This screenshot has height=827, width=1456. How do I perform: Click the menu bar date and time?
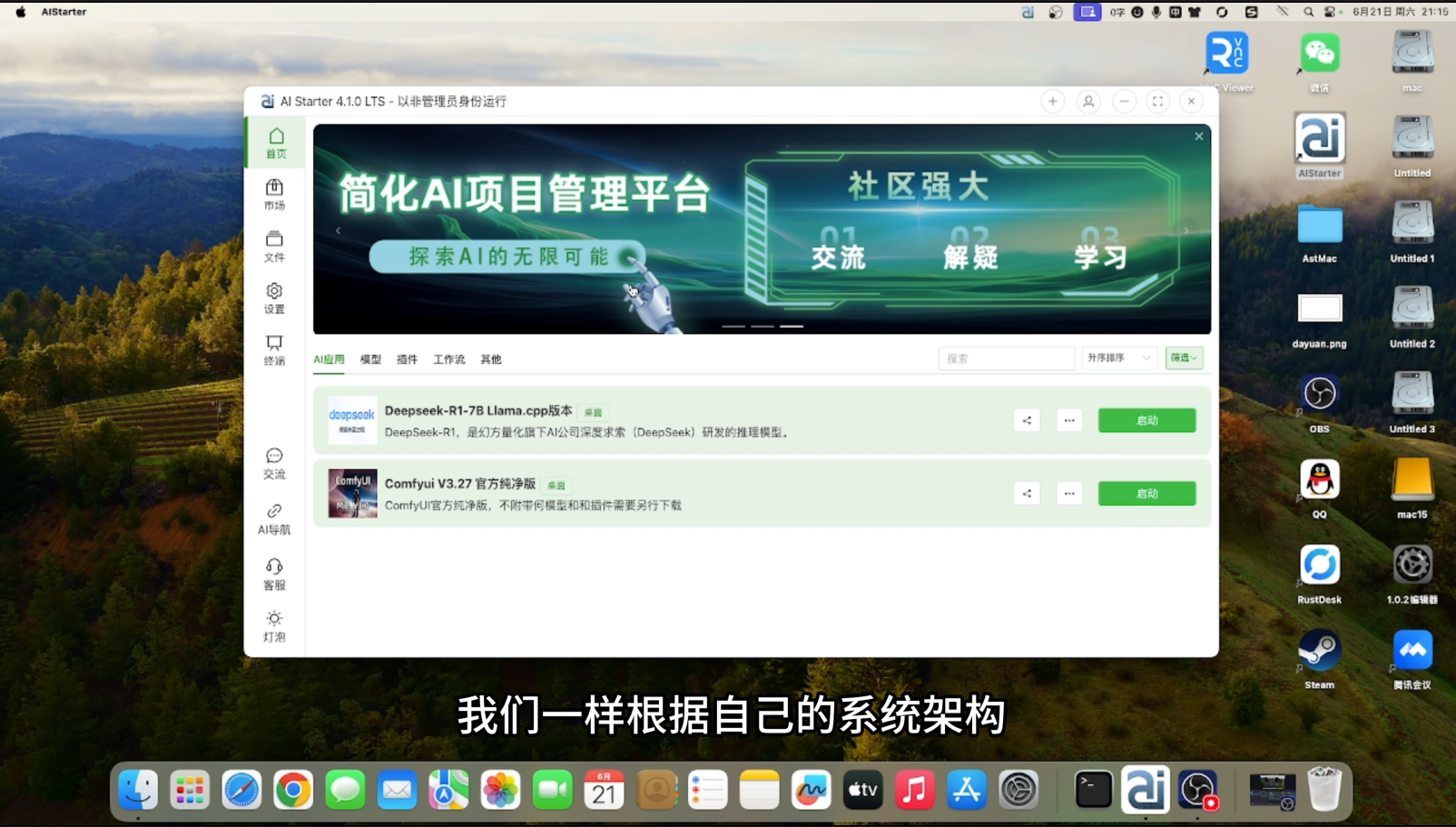pos(1401,12)
